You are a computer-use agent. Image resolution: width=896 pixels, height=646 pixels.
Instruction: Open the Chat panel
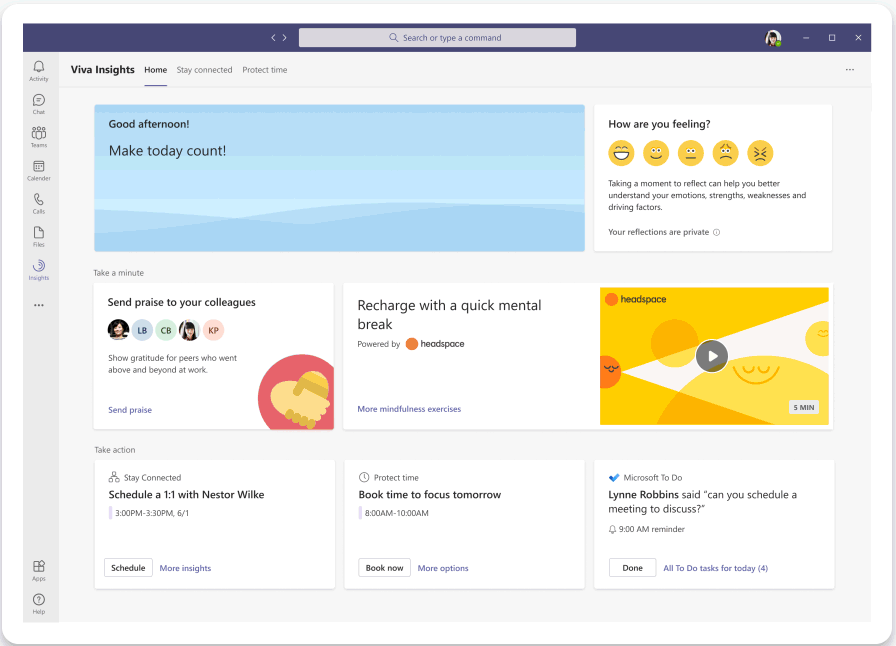(x=38, y=103)
